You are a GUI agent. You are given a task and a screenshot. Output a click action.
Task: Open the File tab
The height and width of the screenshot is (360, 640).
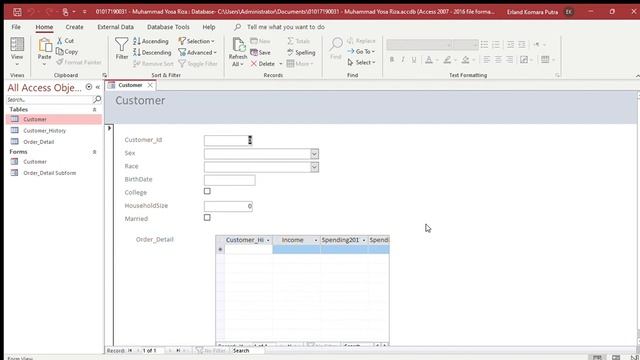(16, 27)
